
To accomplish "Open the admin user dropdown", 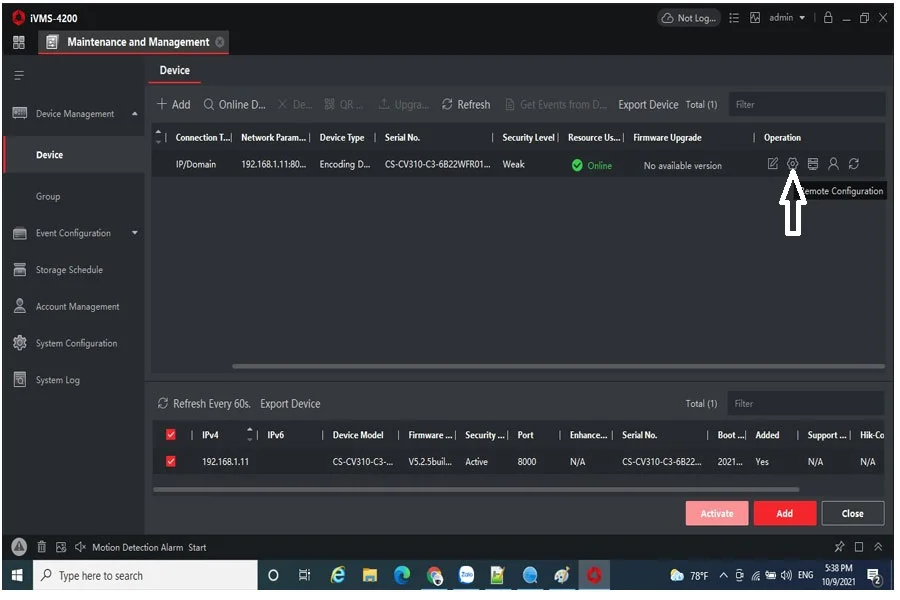I will [787, 18].
